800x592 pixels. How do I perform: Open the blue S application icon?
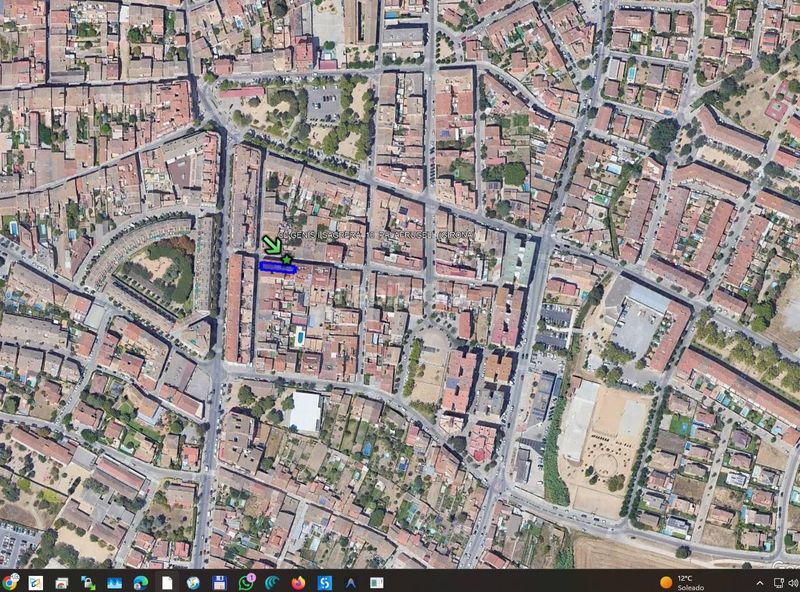[x=324, y=582]
